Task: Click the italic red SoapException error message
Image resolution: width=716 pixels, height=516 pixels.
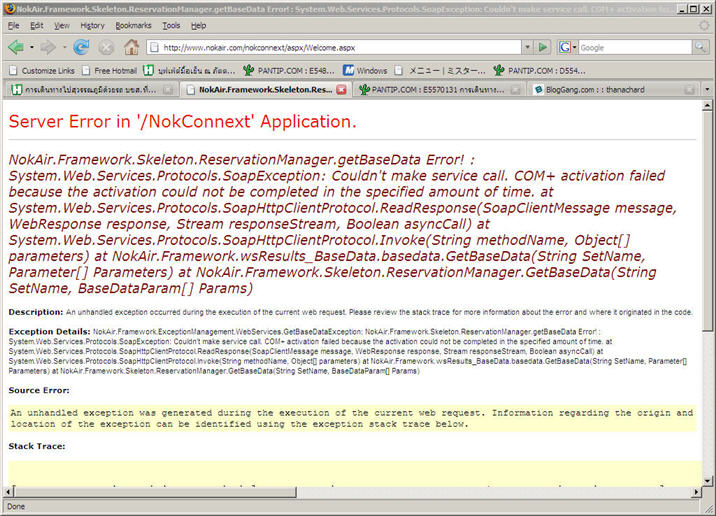Action: point(342,224)
